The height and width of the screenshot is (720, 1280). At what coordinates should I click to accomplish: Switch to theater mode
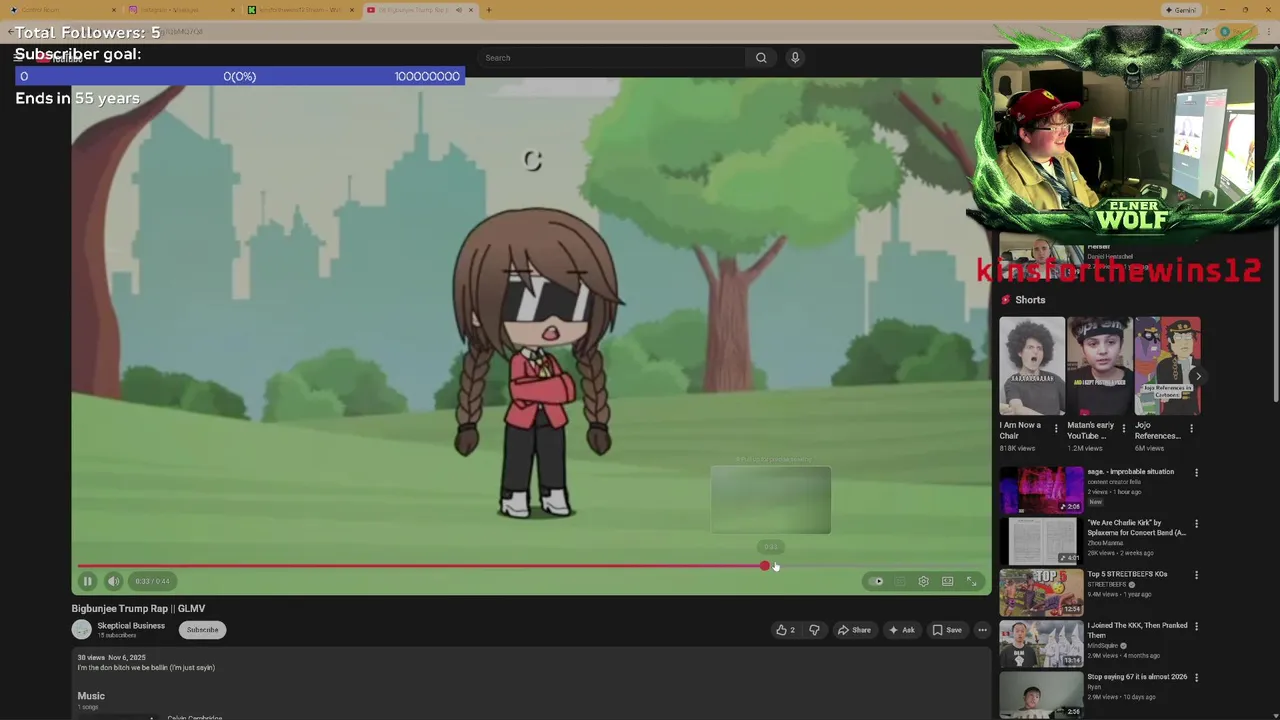point(947,581)
